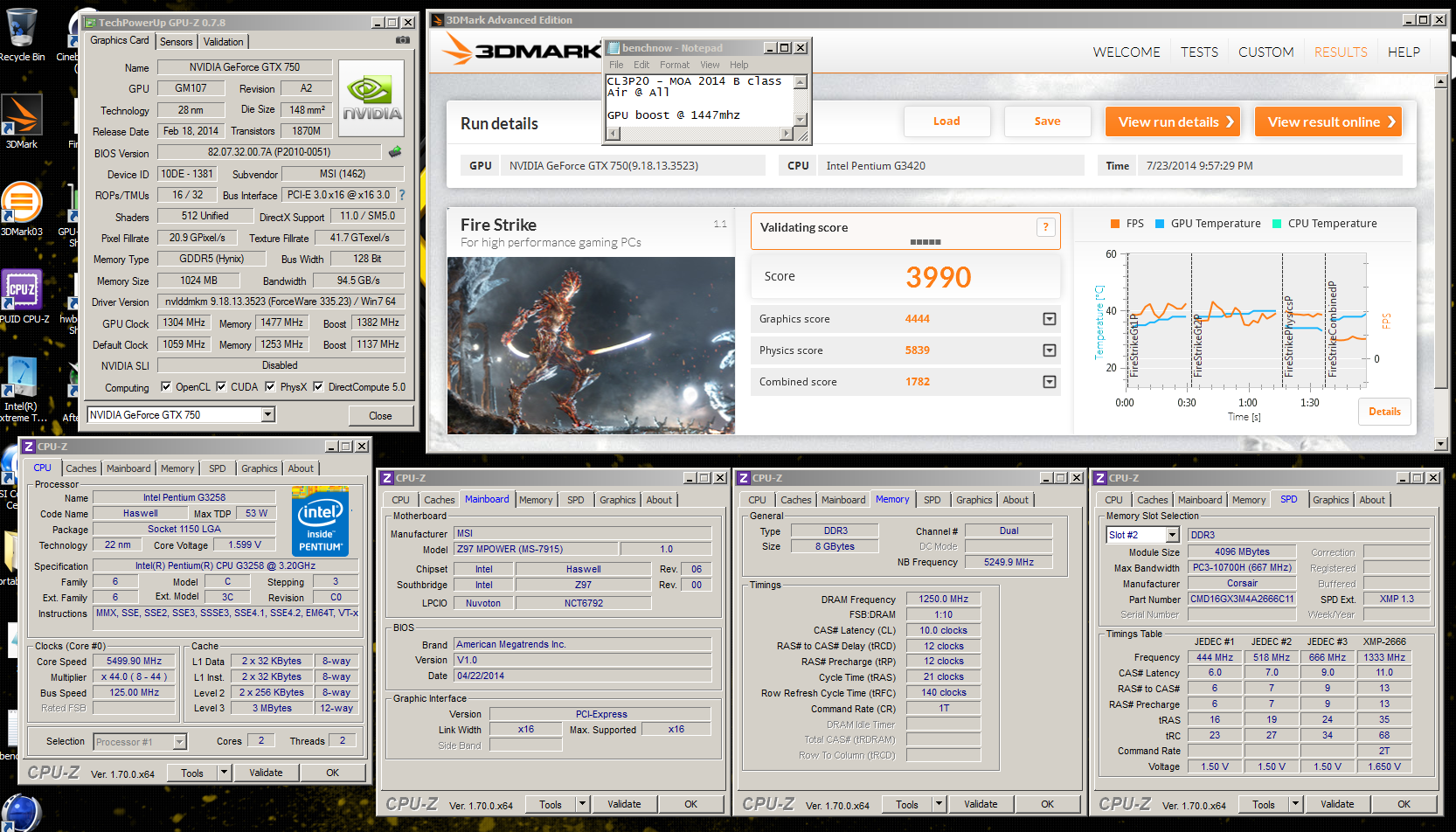
Task: Open the 3DMark03 desktop shortcut
Action: (x=22, y=210)
